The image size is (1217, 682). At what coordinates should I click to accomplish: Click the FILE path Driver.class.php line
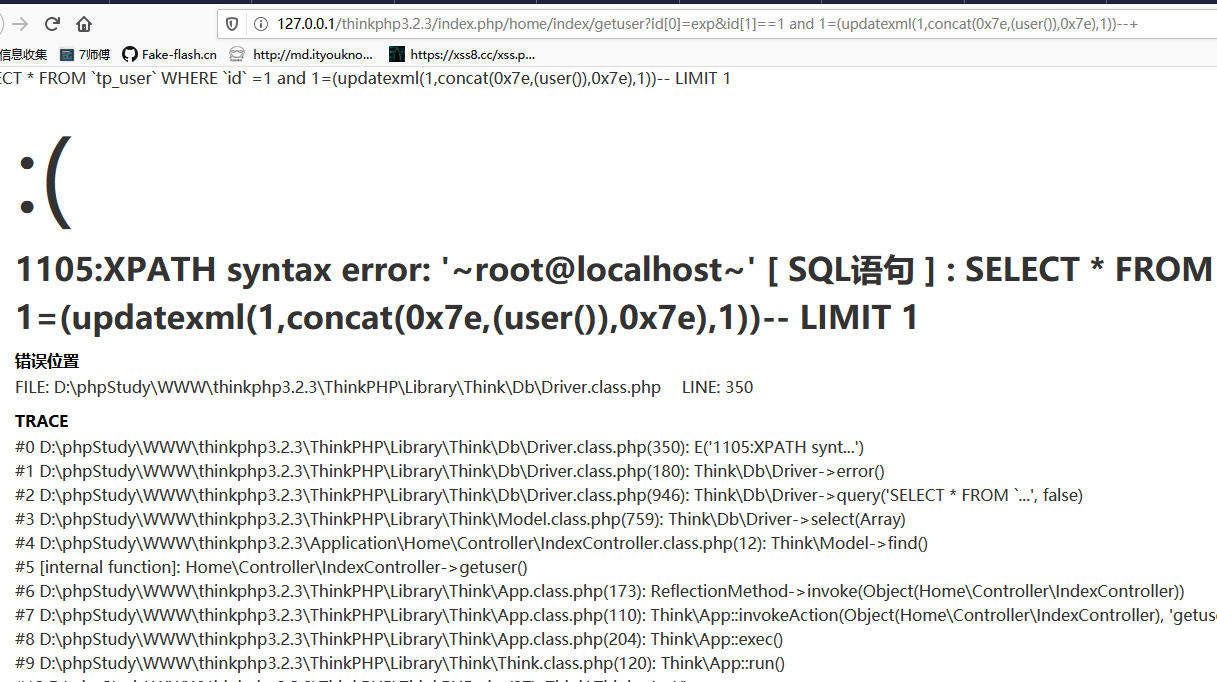click(x=338, y=387)
